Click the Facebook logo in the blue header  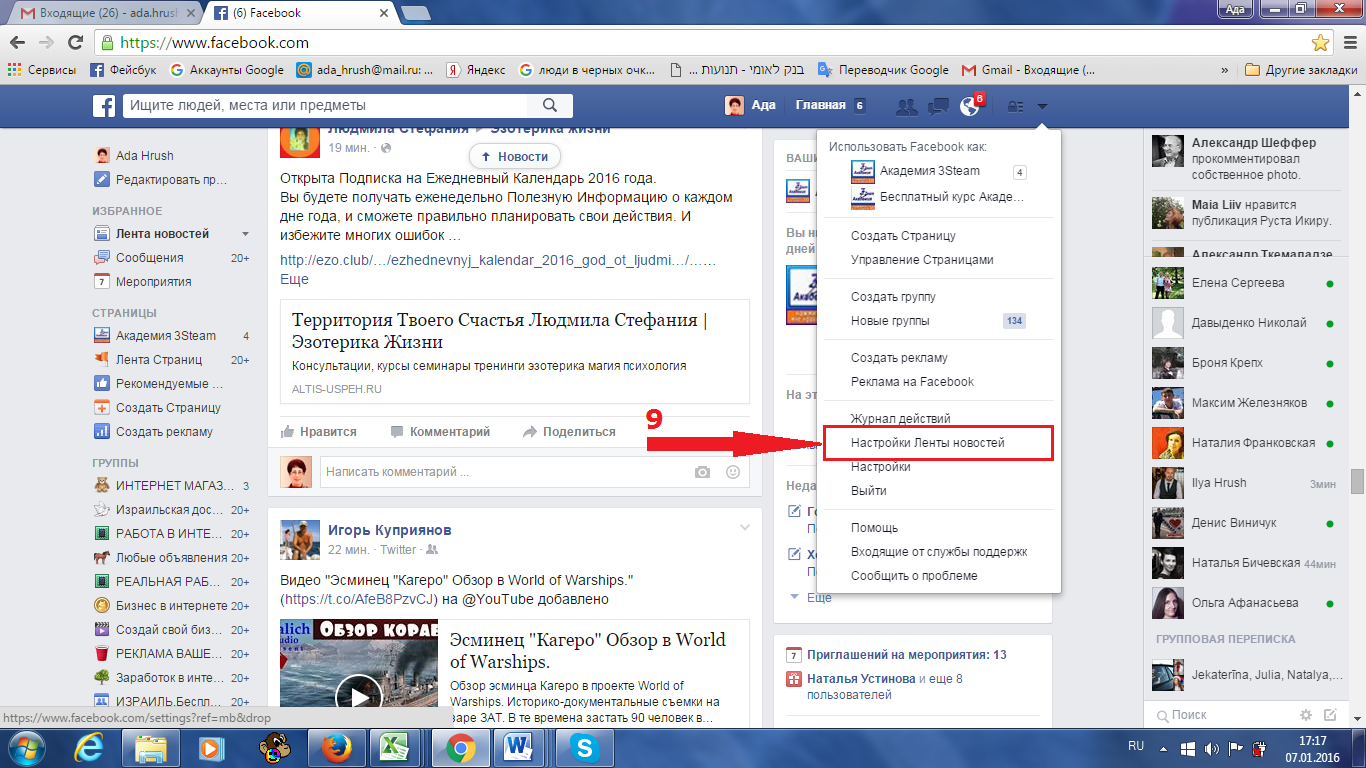tap(104, 106)
